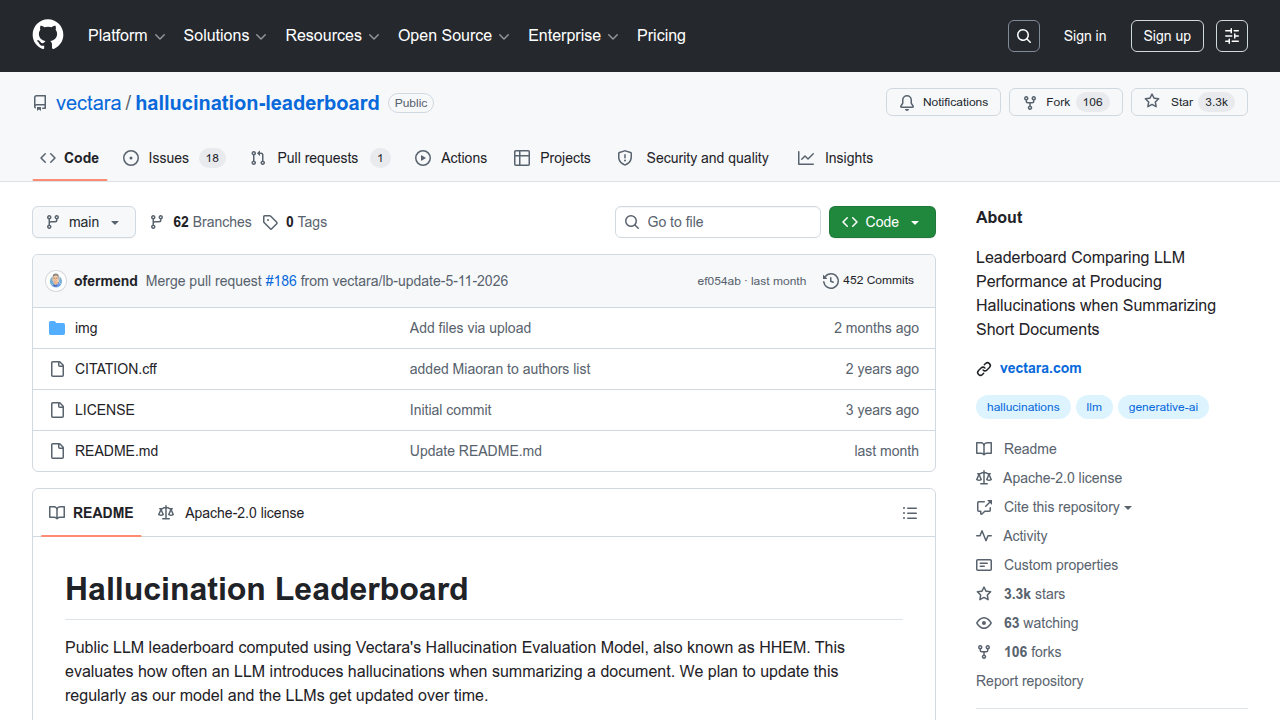Click the bell Notifications button
The height and width of the screenshot is (720, 1280).
pyautogui.click(x=943, y=102)
